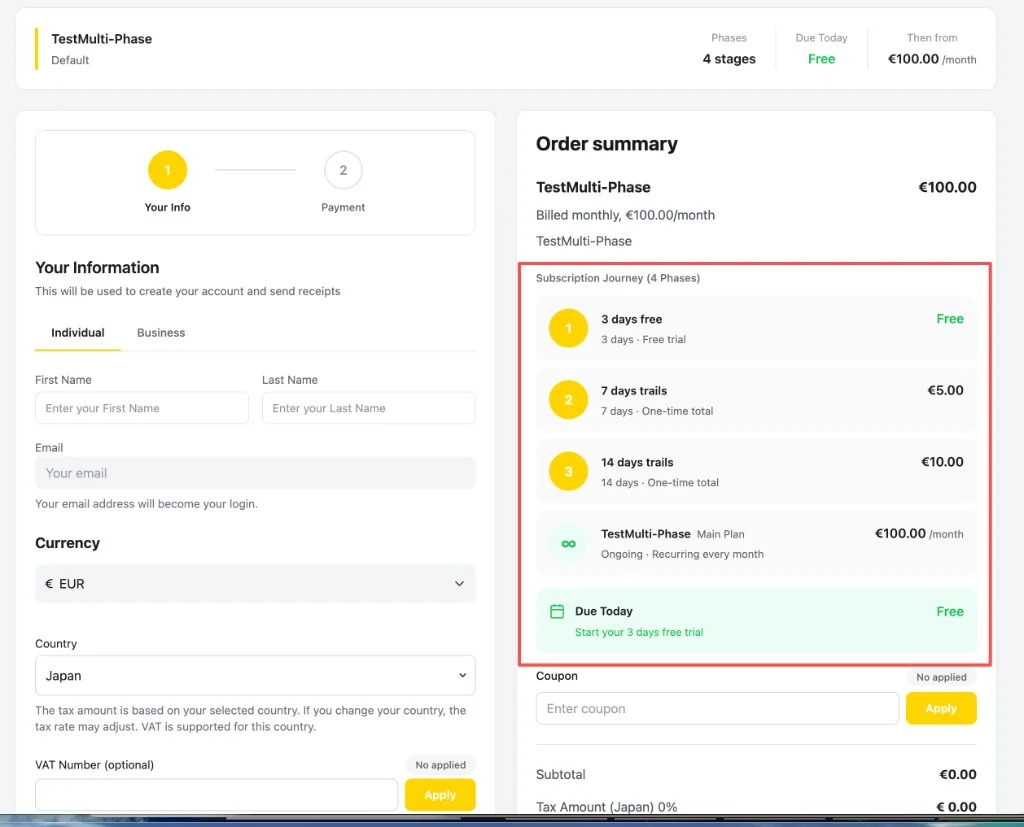This screenshot has height=827, width=1024.
Task: Click the infinity icon beside TestMulti-Phase Main Plan
Action: pyautogui.click(x=568, y=543)
